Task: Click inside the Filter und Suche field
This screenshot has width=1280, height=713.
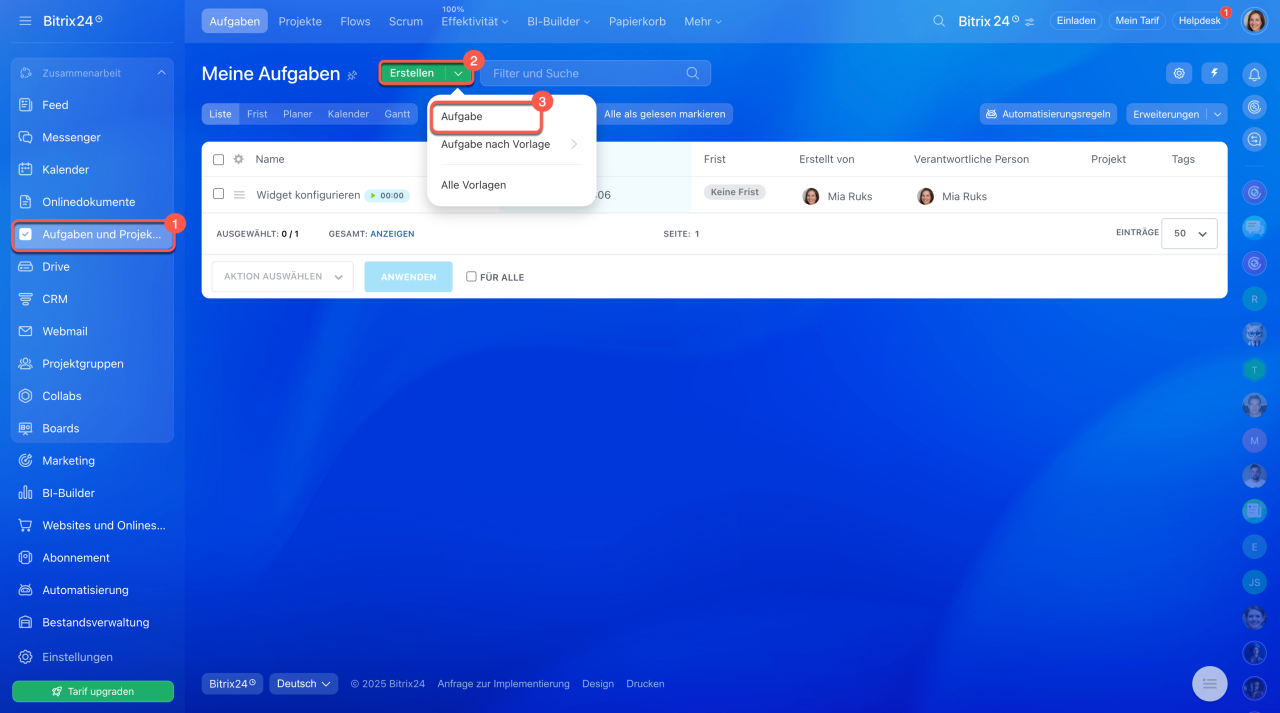Action: 596,73
